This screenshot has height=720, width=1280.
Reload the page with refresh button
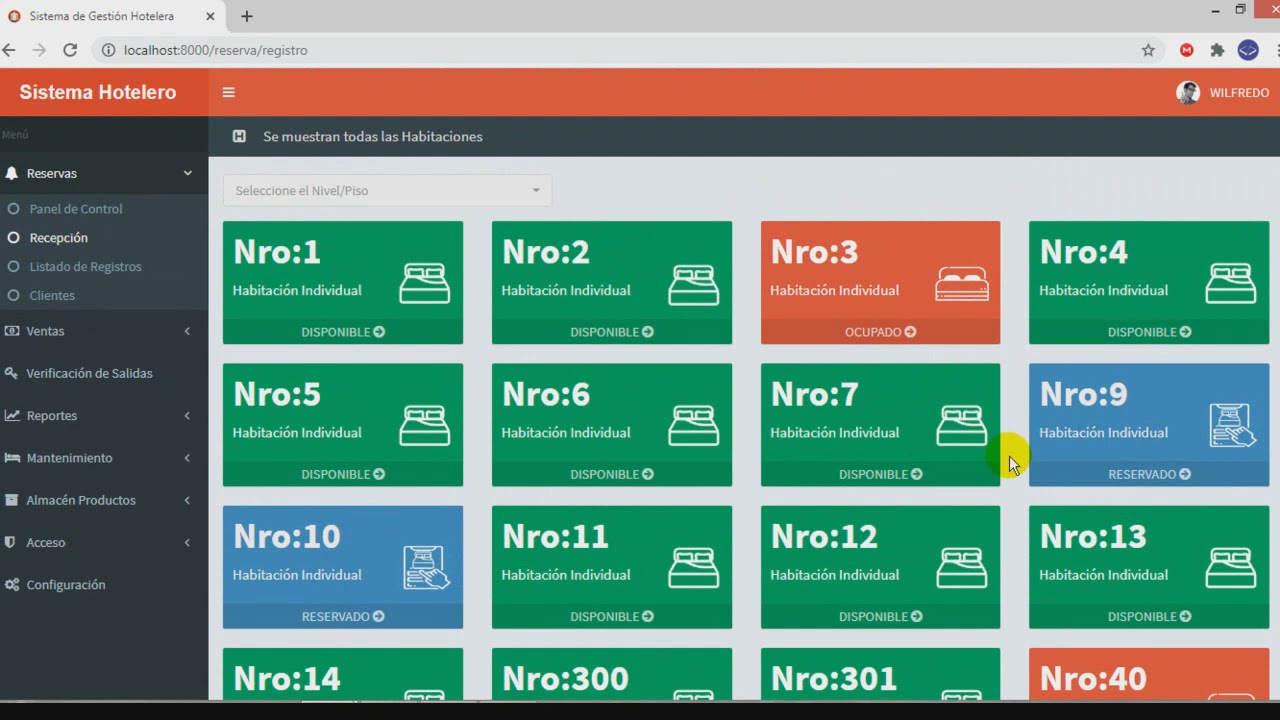(70, 50)
